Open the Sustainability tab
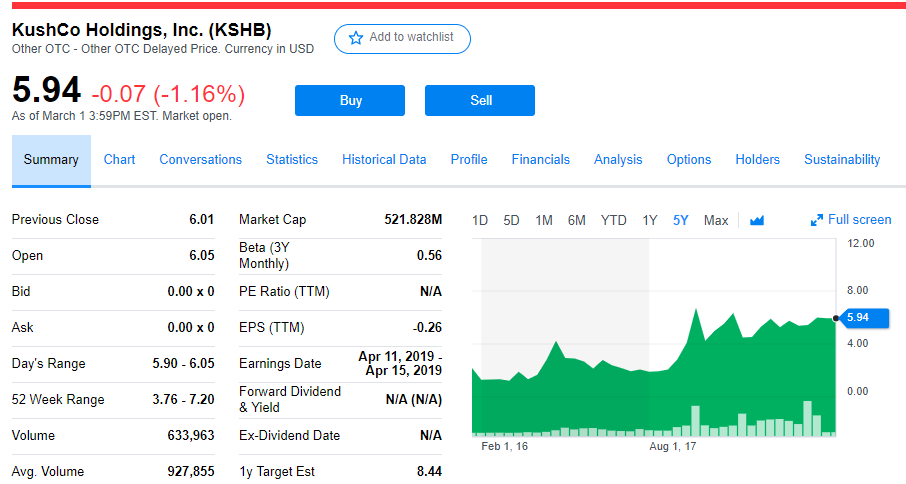 tap(842, 160)
